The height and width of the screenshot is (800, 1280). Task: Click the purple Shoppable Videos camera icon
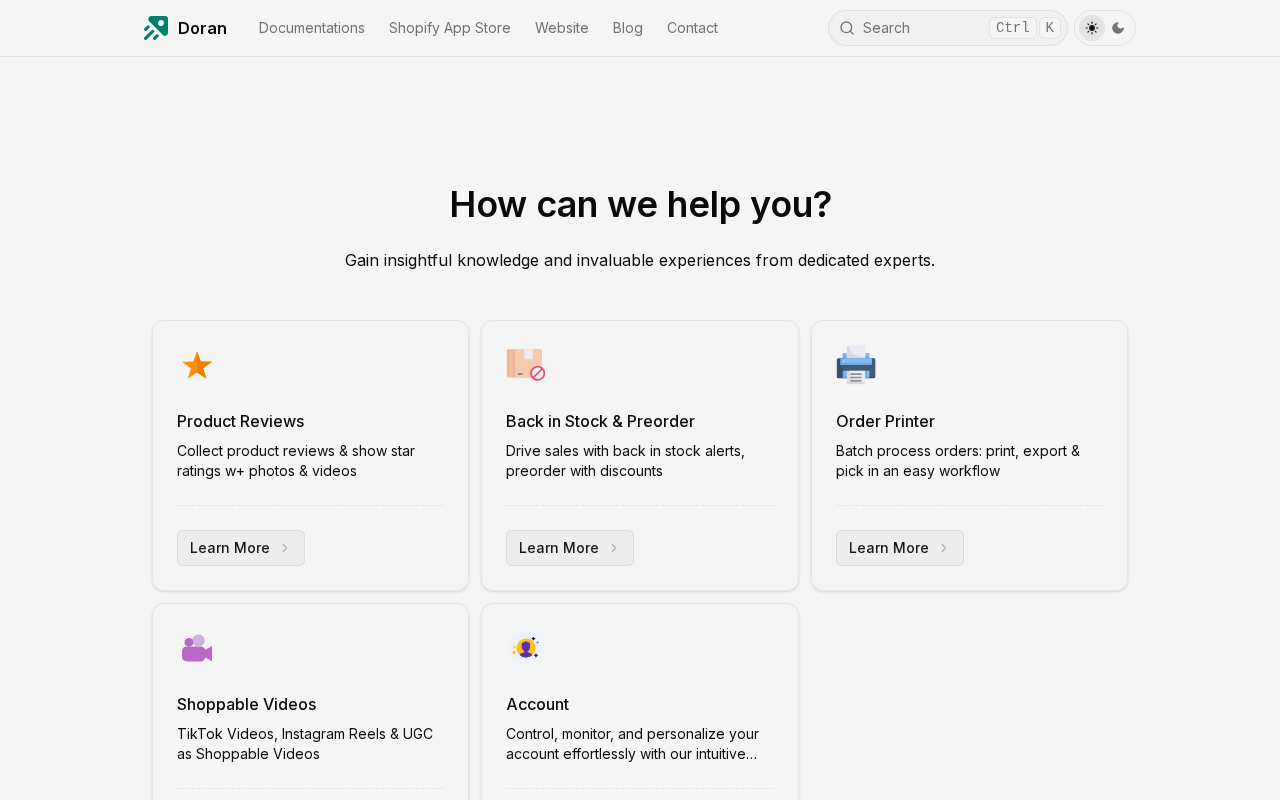(x=197, y=648)
